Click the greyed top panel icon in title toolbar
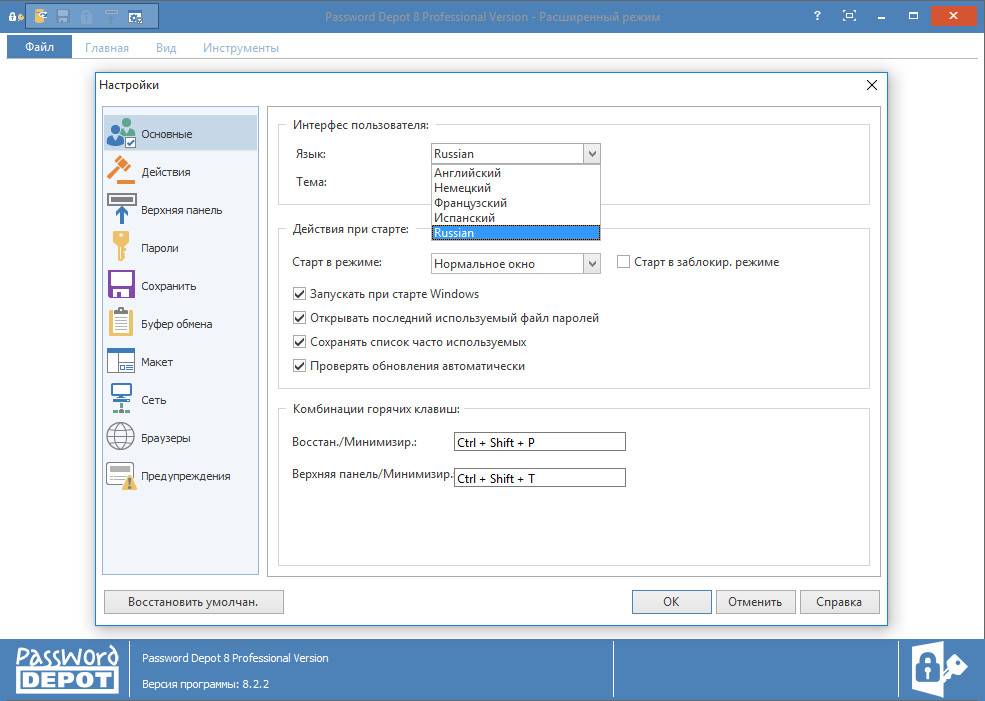 pos(111,16)
